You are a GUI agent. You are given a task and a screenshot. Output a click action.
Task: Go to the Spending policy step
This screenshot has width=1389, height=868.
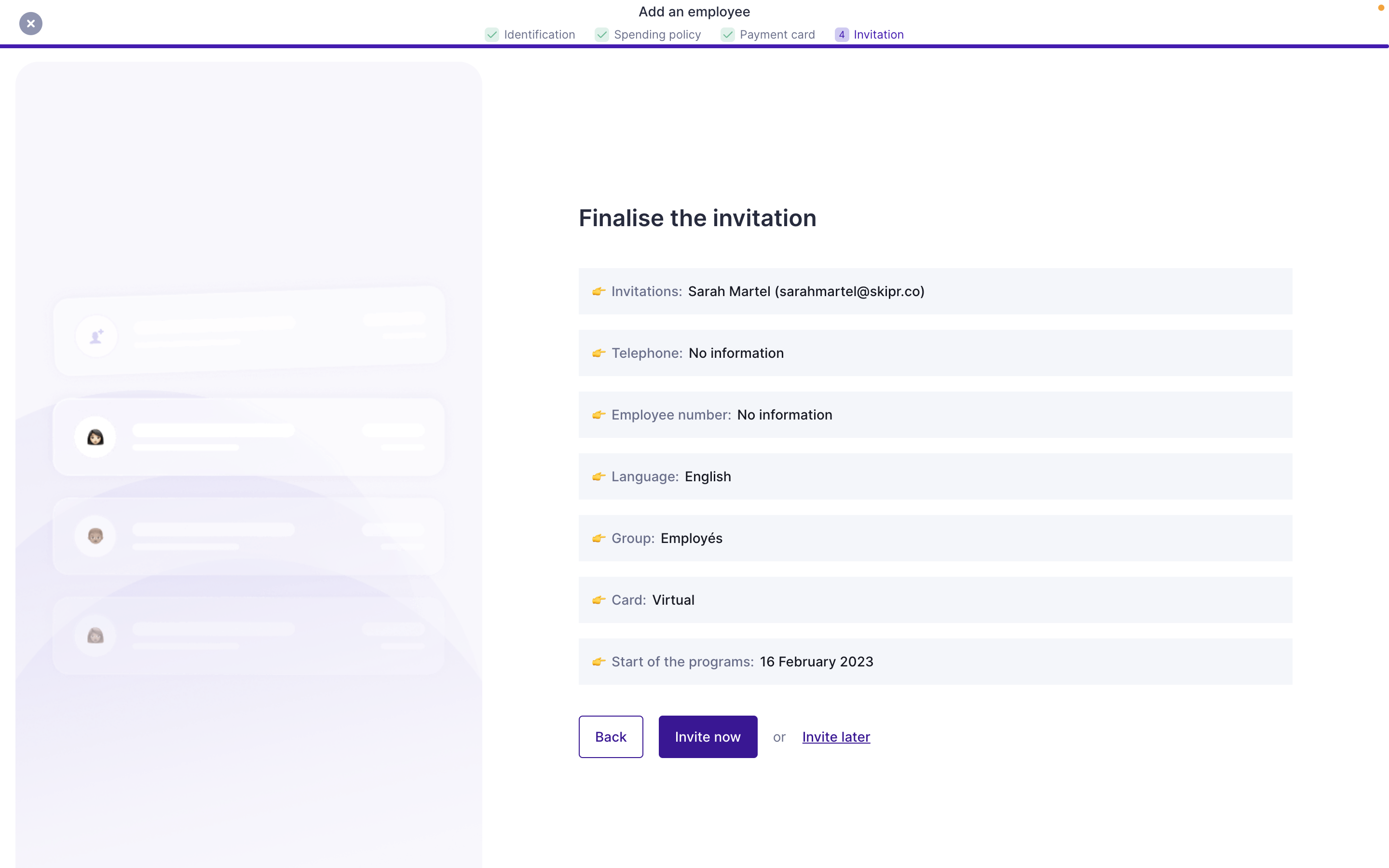coord(656,34)
